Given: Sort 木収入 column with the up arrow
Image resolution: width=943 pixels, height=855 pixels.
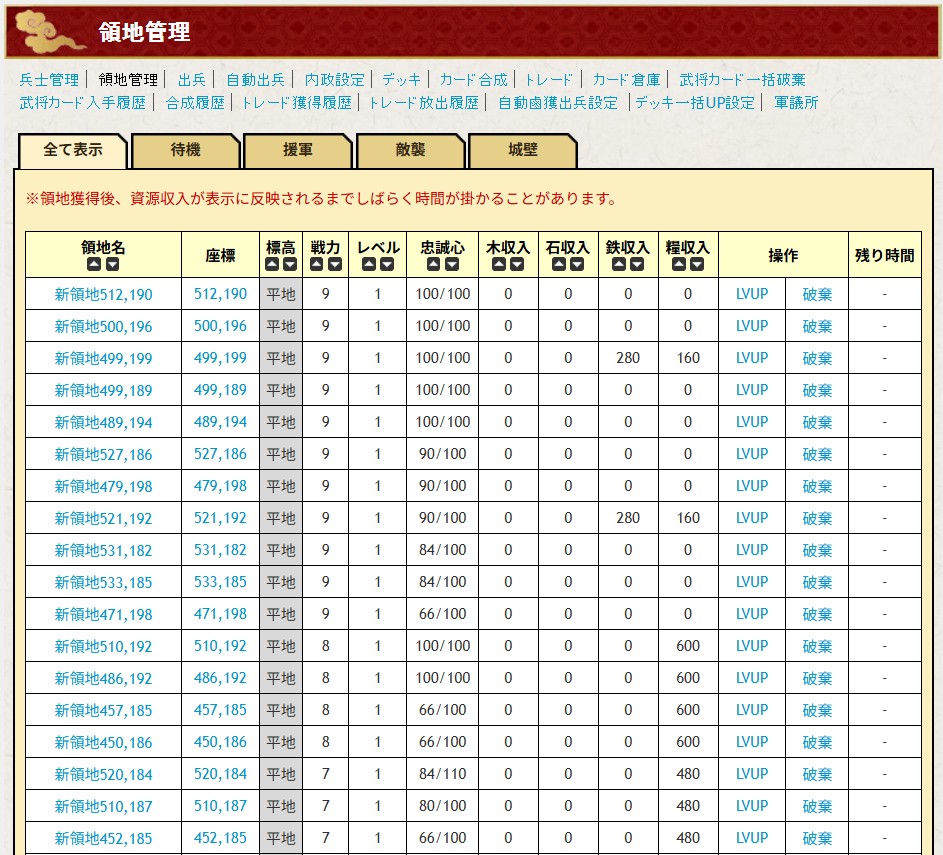Looking at the screenshot, I should pyautogui.click(x=499, y=265).
